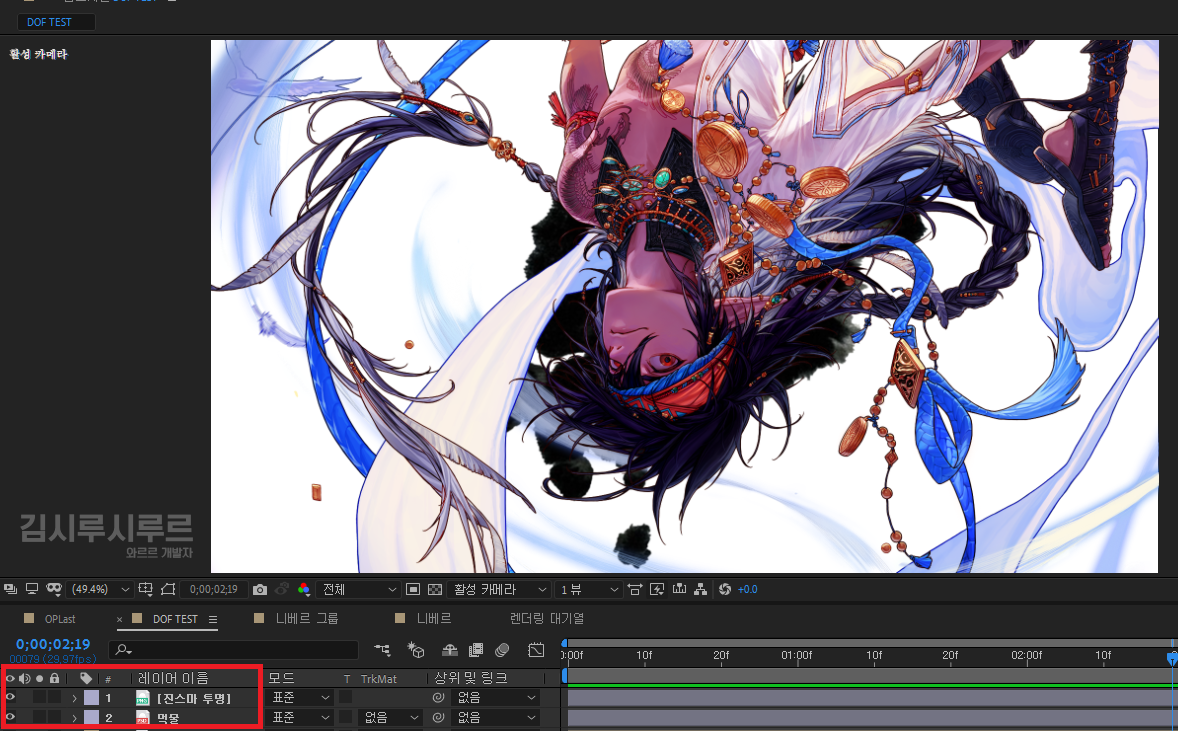Open the 렌더링 대기열 render queue tab
The width and height of the screenshot is (1178, 731).
tap(547, 618)
